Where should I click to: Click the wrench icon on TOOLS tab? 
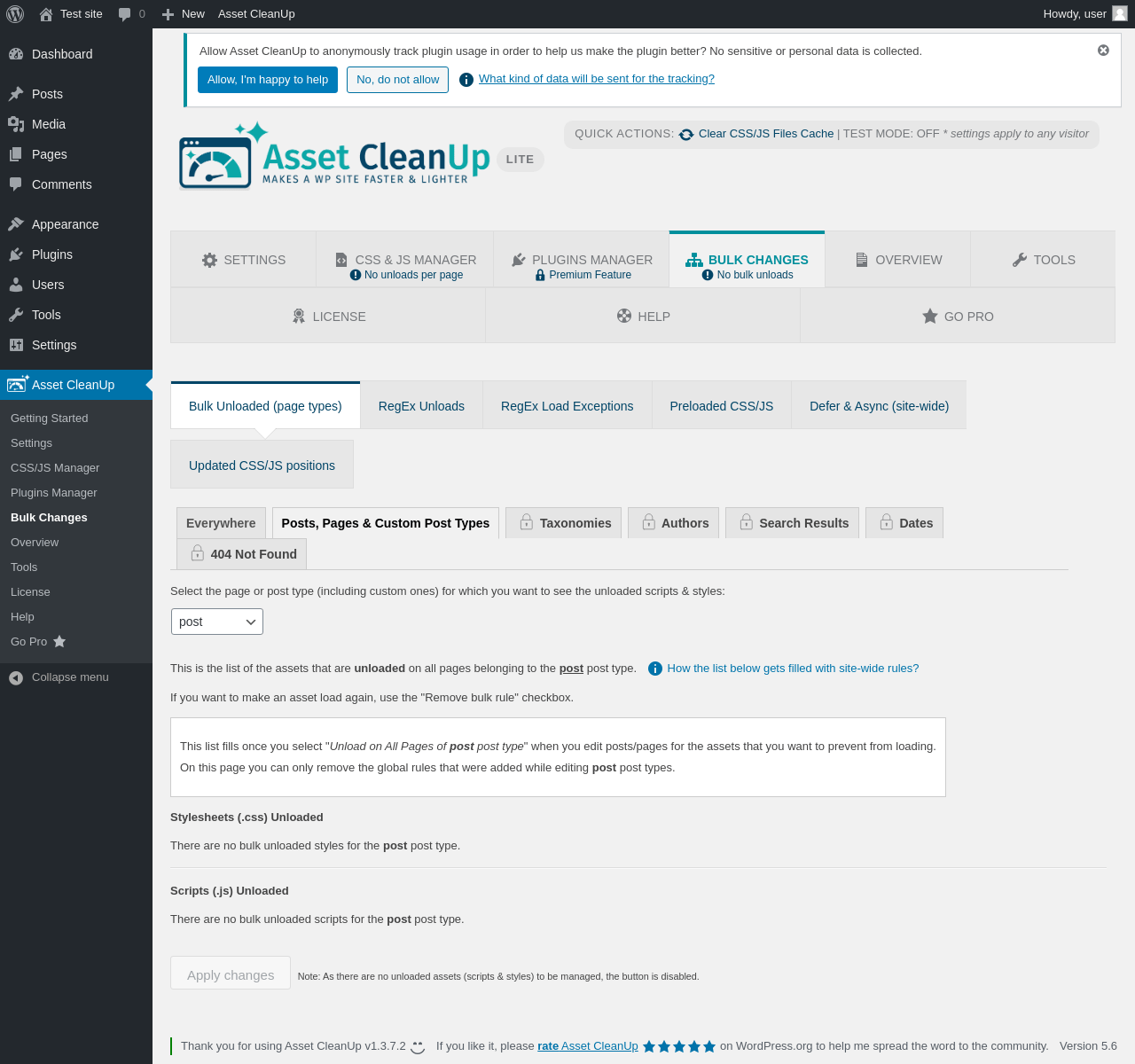[1020, 260]
